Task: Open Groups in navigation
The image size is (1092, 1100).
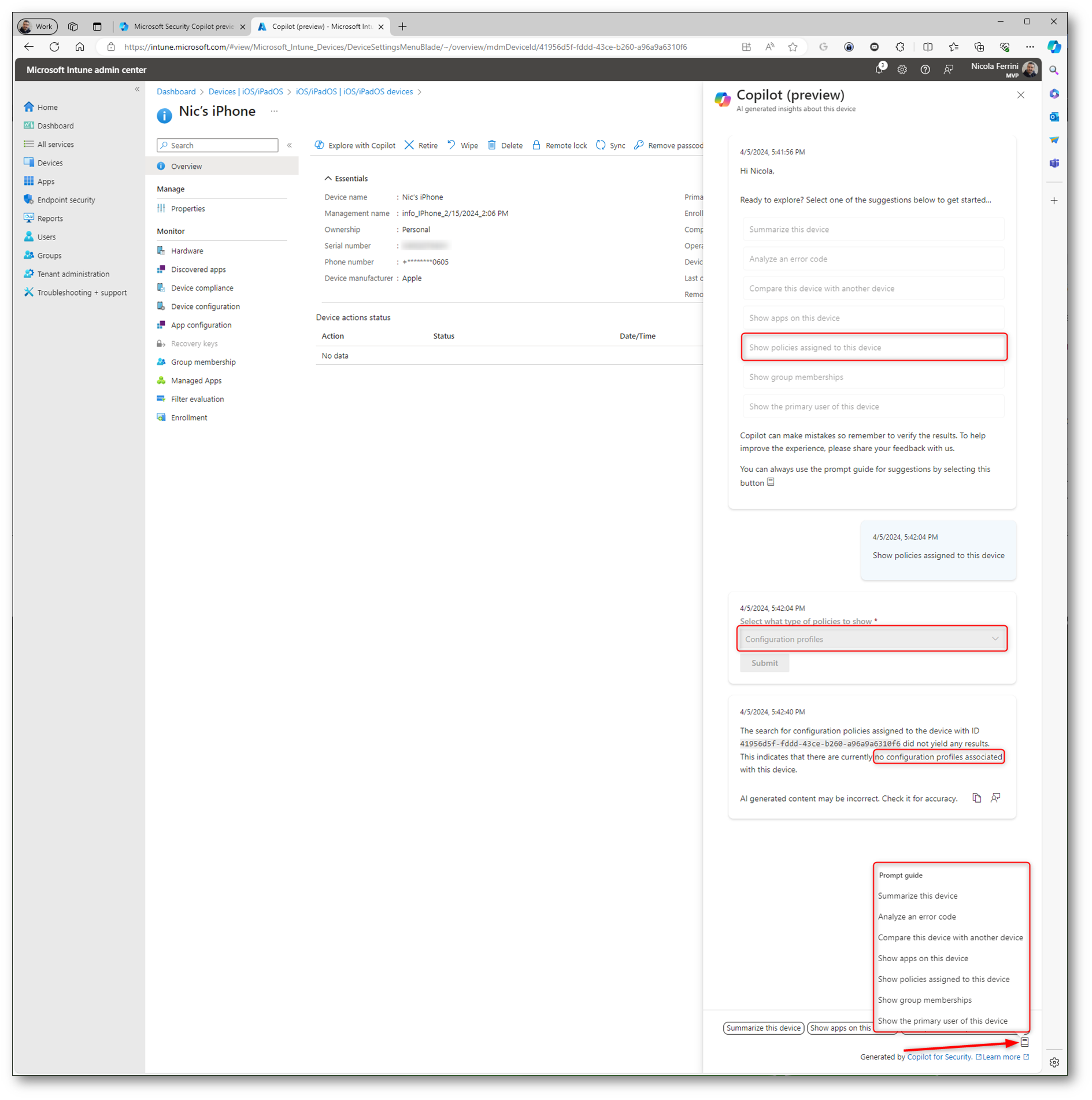Action: click(x=42, y=255)
